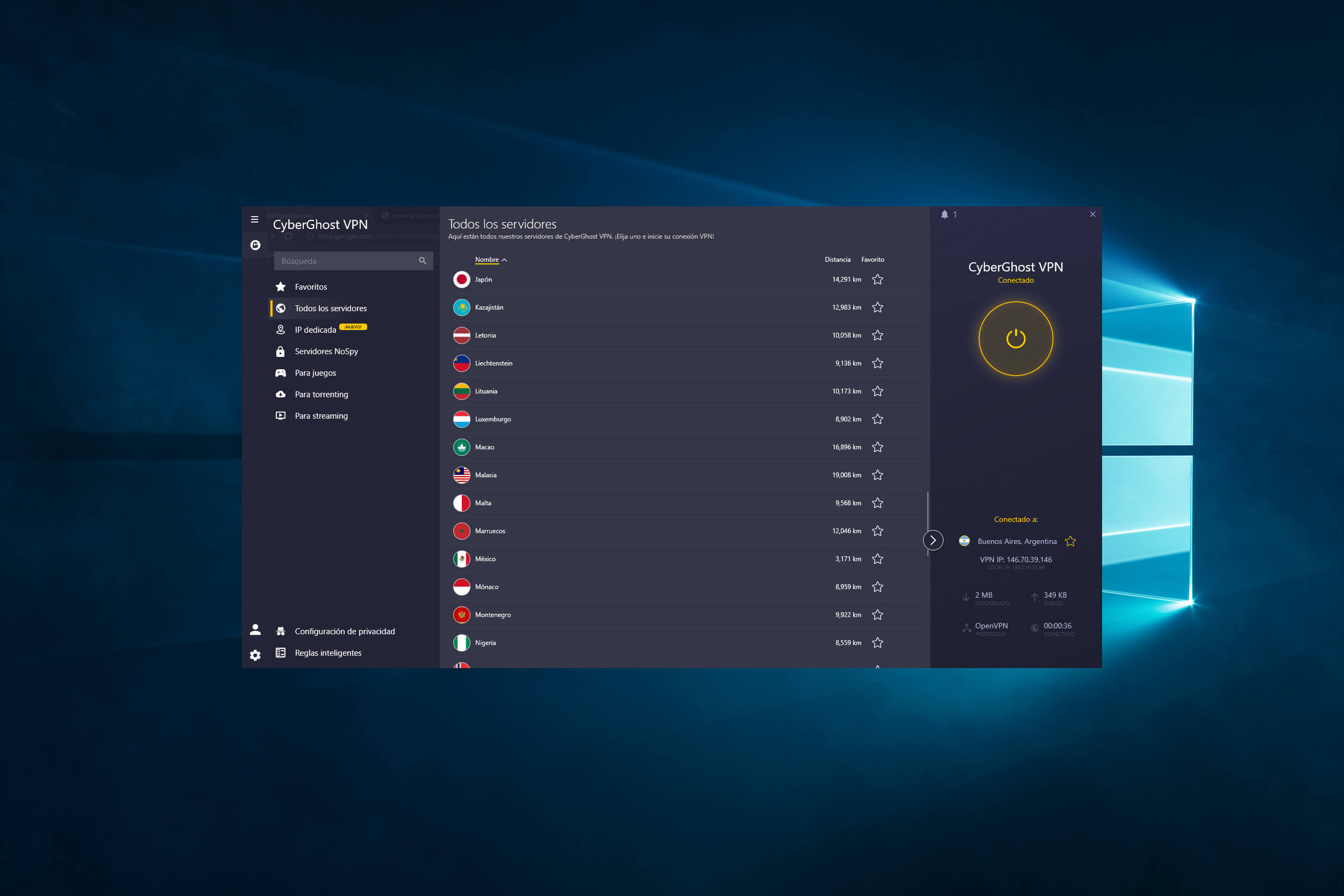The image size is (1344, 896).
Task: Choose the Nigeria server name
Action: pos(485,643)
